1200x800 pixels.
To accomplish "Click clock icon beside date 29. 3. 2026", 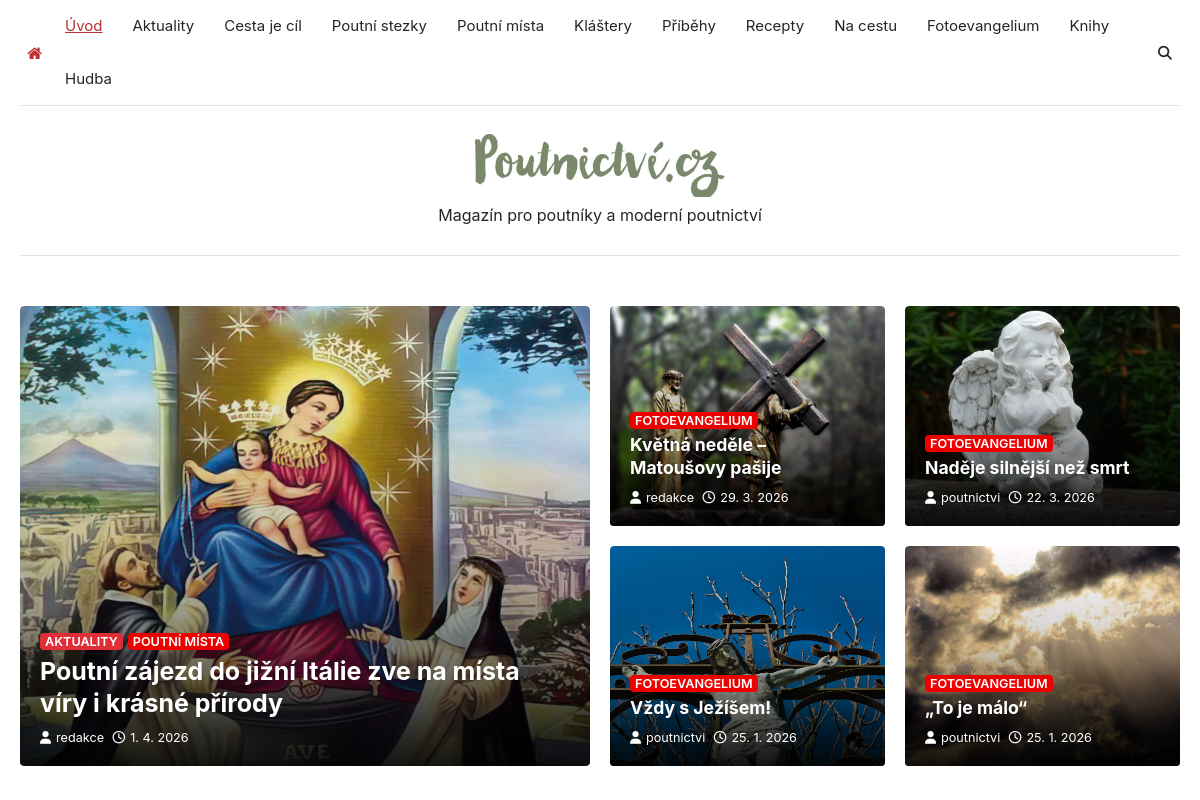I will click(x=709, y=497).
